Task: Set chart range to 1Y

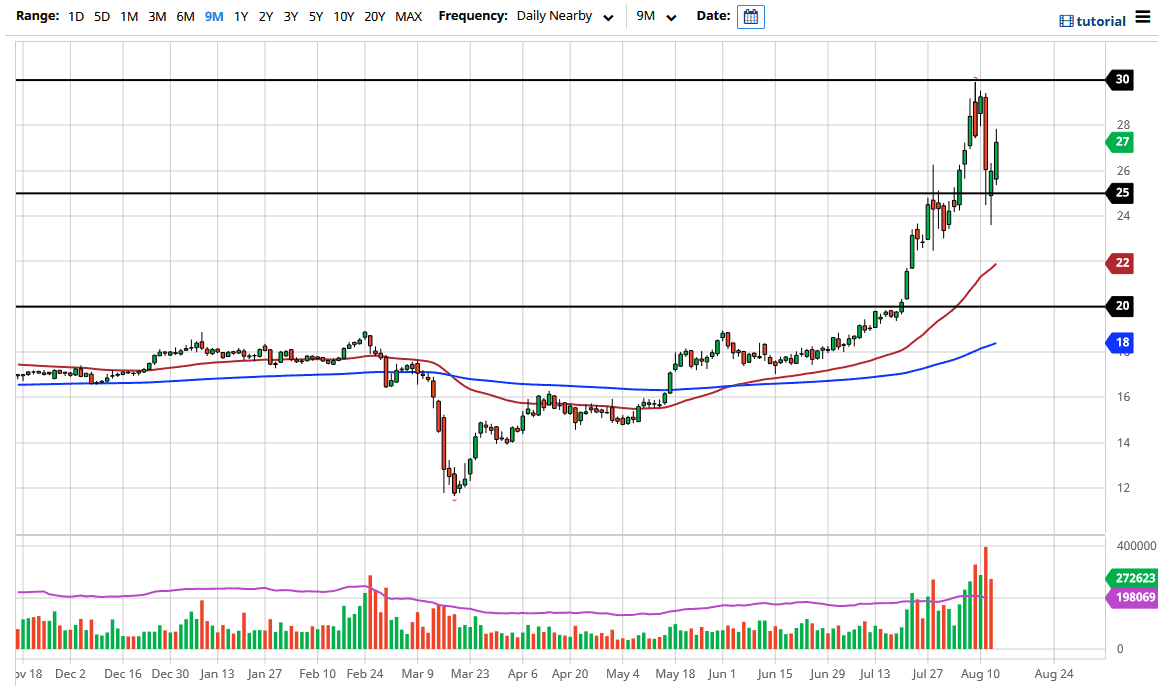Action: [x=241, y=17]
